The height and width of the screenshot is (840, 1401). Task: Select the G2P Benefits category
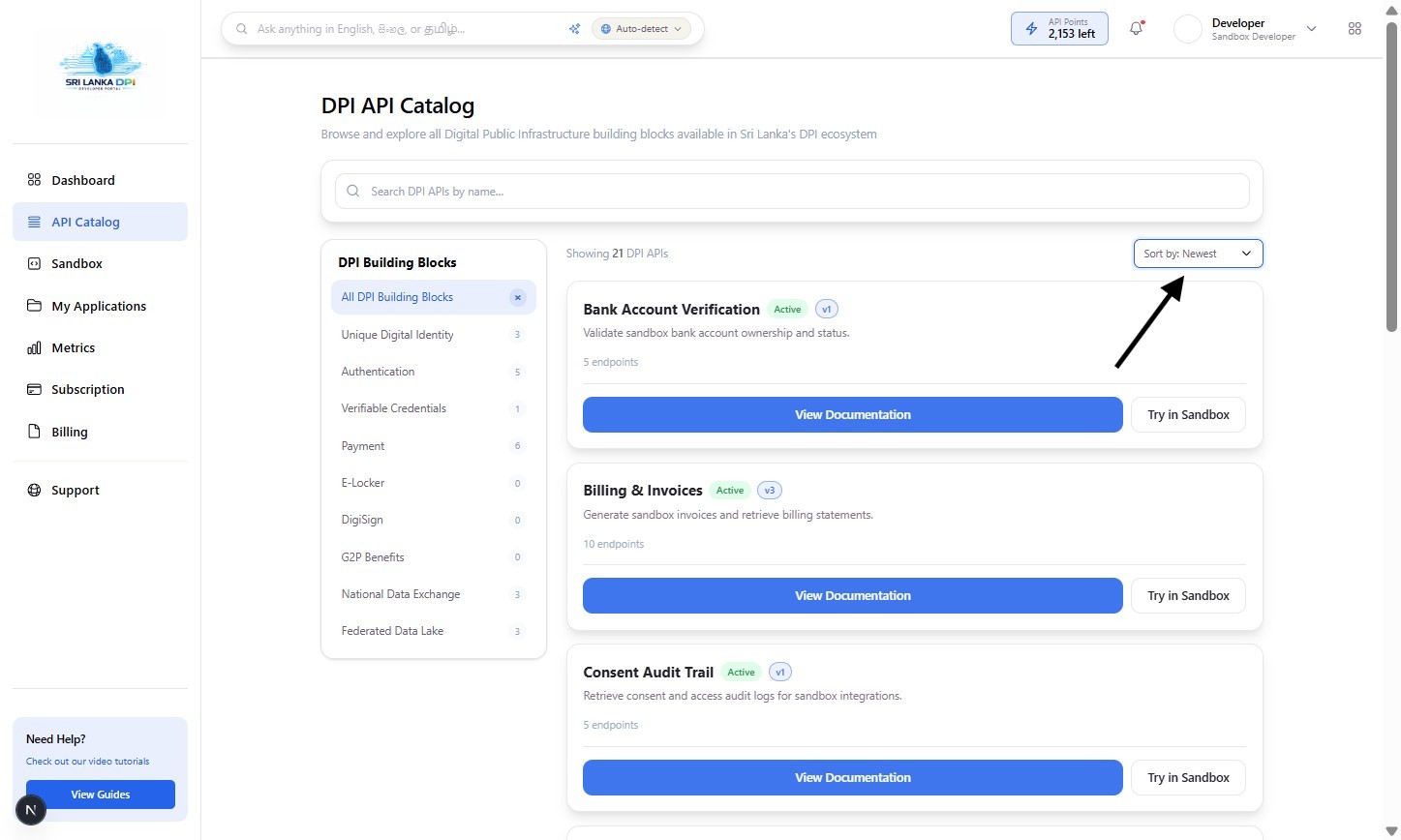point(434,557)
